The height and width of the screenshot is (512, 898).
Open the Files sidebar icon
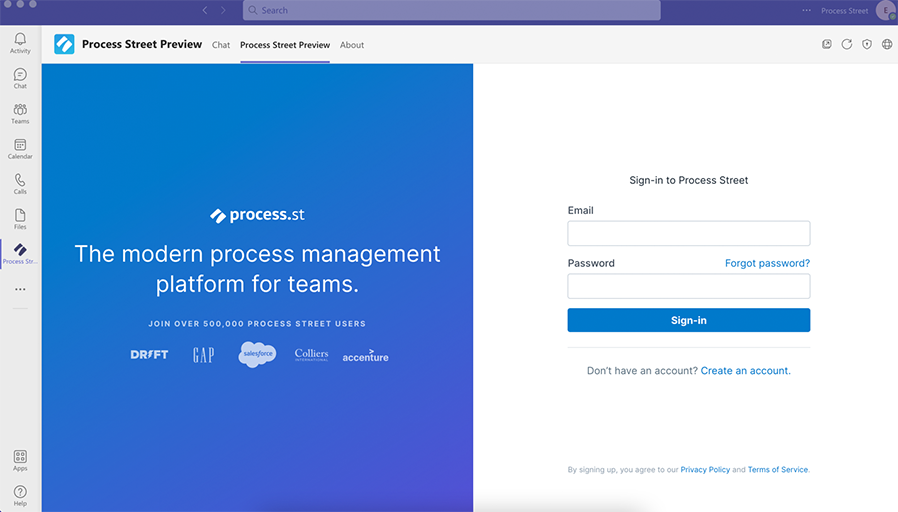(20, 219)
